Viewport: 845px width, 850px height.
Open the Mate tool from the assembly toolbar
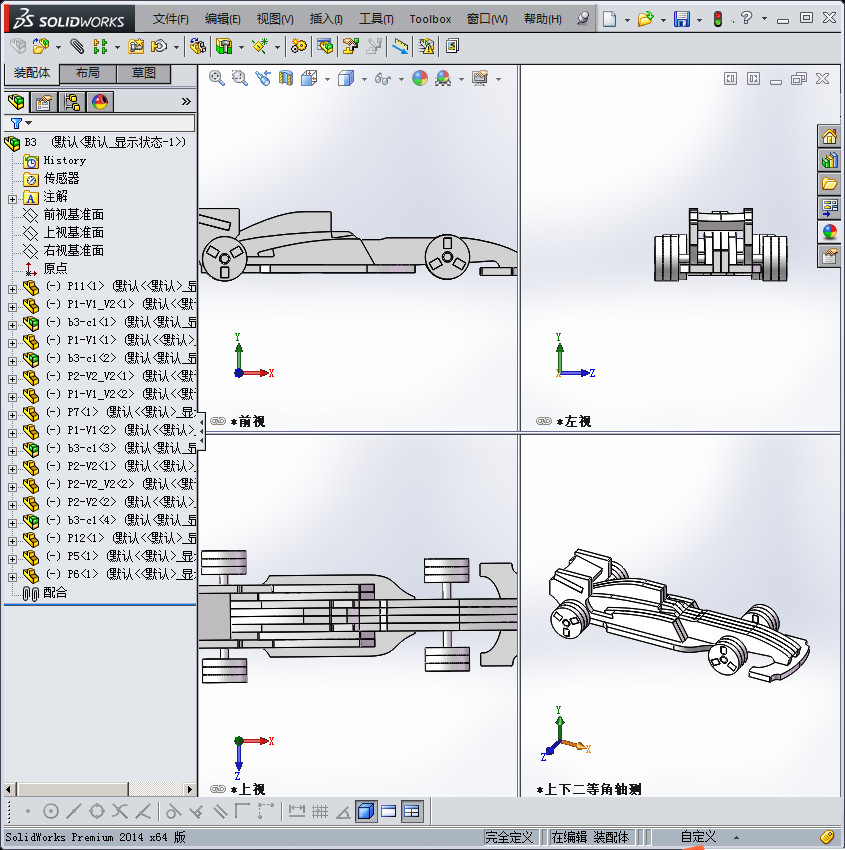(x=75, y=46)
